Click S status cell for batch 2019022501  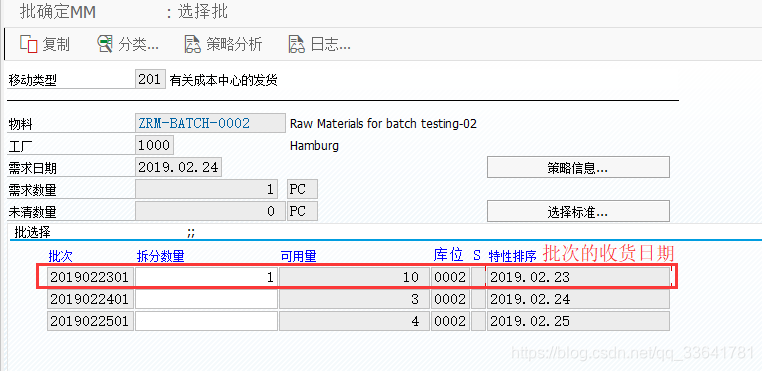(479, 321)
